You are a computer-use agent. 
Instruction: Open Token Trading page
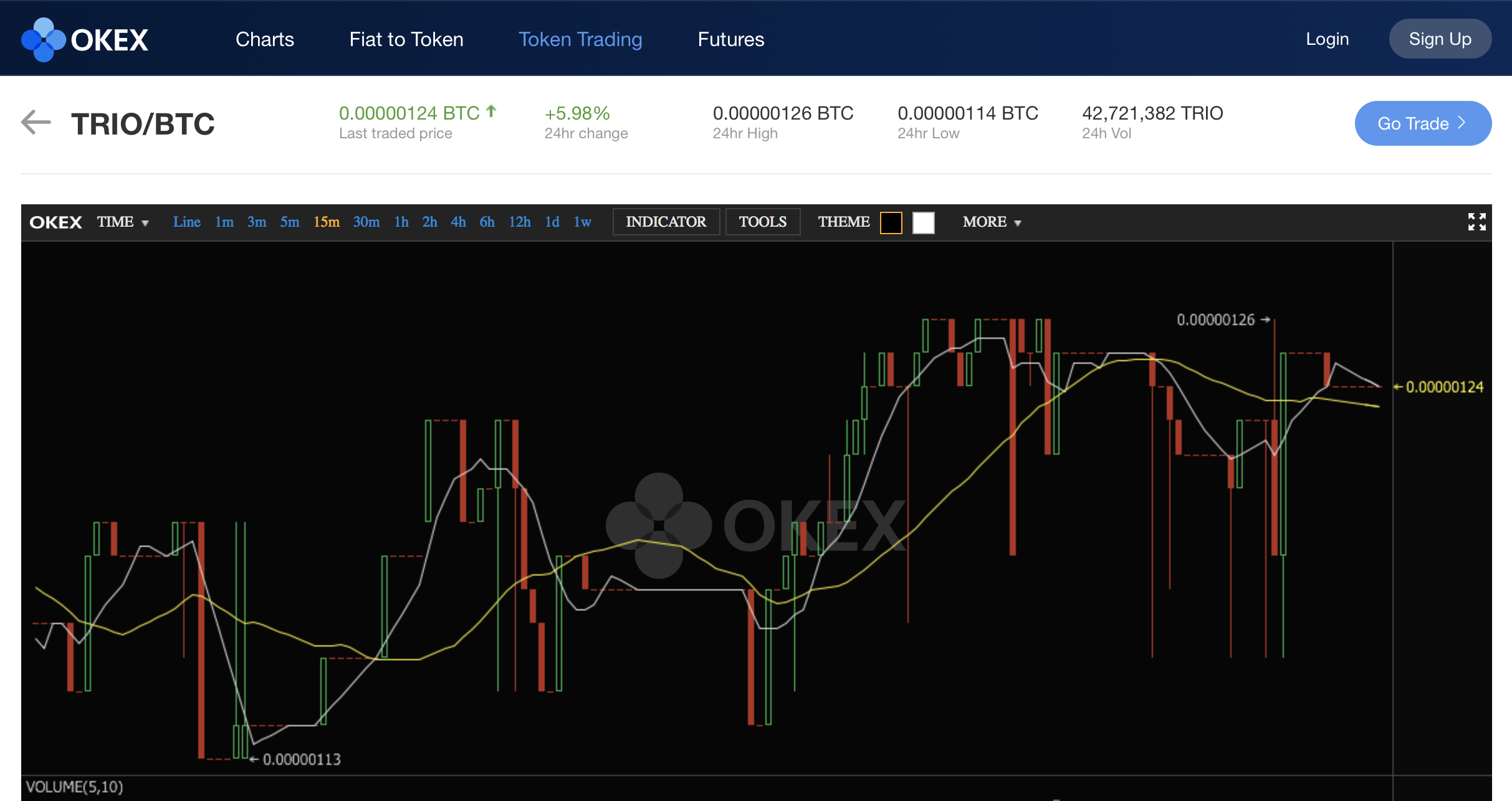point(580,39)
